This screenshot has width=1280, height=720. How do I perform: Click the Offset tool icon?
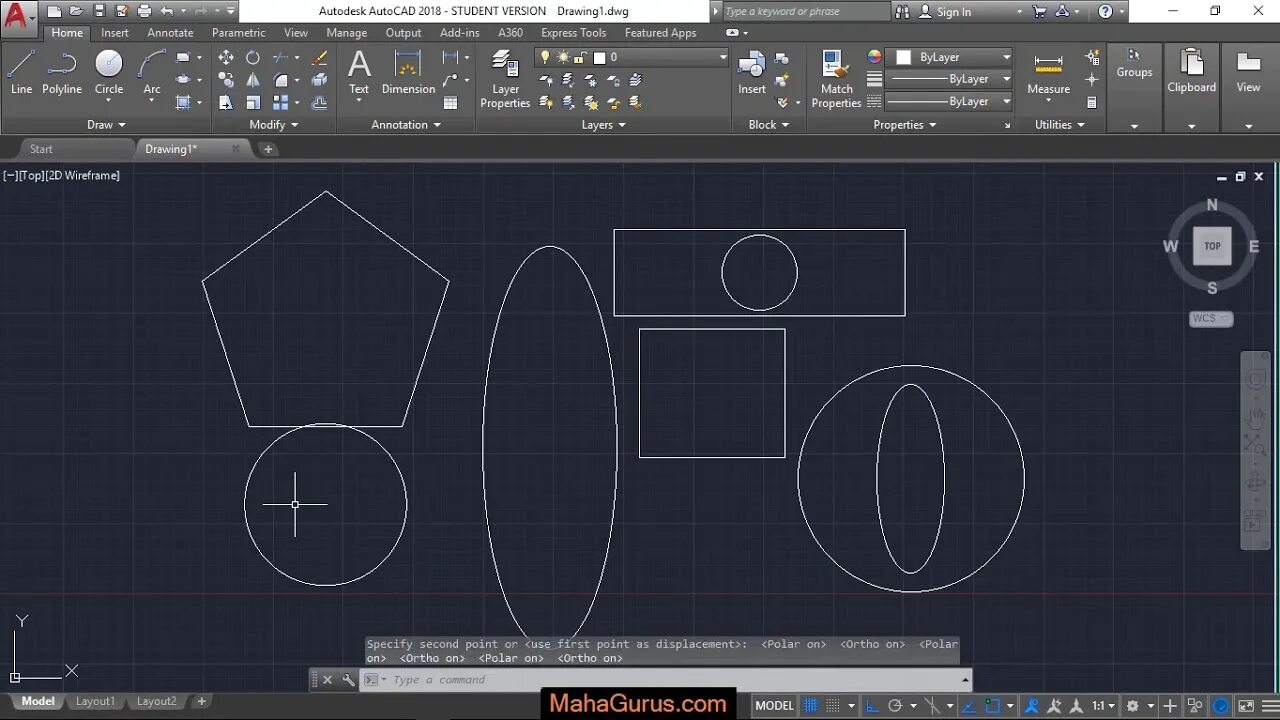pyautogui.click(x=320, y=102)
